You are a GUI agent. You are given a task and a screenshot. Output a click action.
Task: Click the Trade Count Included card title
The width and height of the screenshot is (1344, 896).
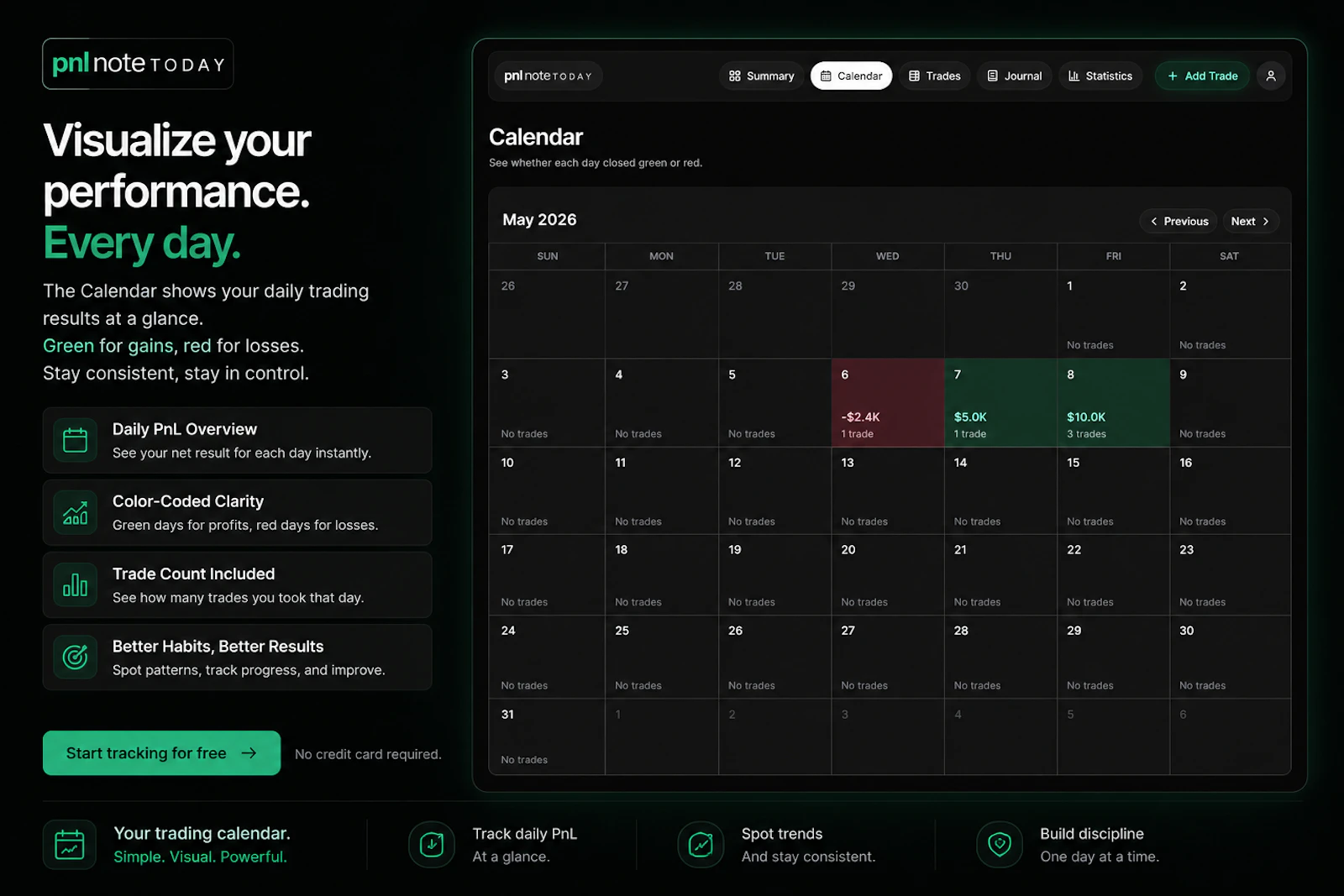[194, 574]
